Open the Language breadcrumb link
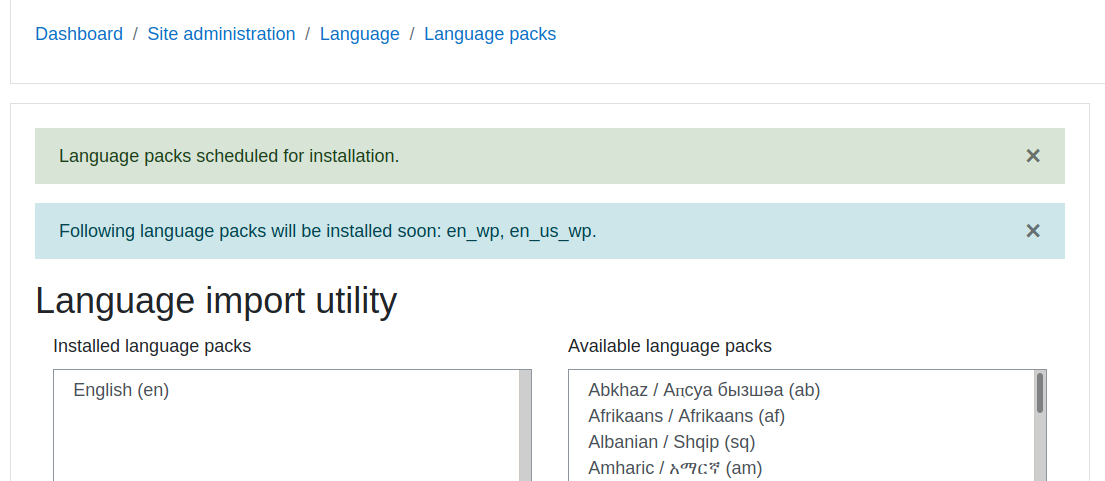The width and height of the screenshot is (1105, 481). point(359,34)
